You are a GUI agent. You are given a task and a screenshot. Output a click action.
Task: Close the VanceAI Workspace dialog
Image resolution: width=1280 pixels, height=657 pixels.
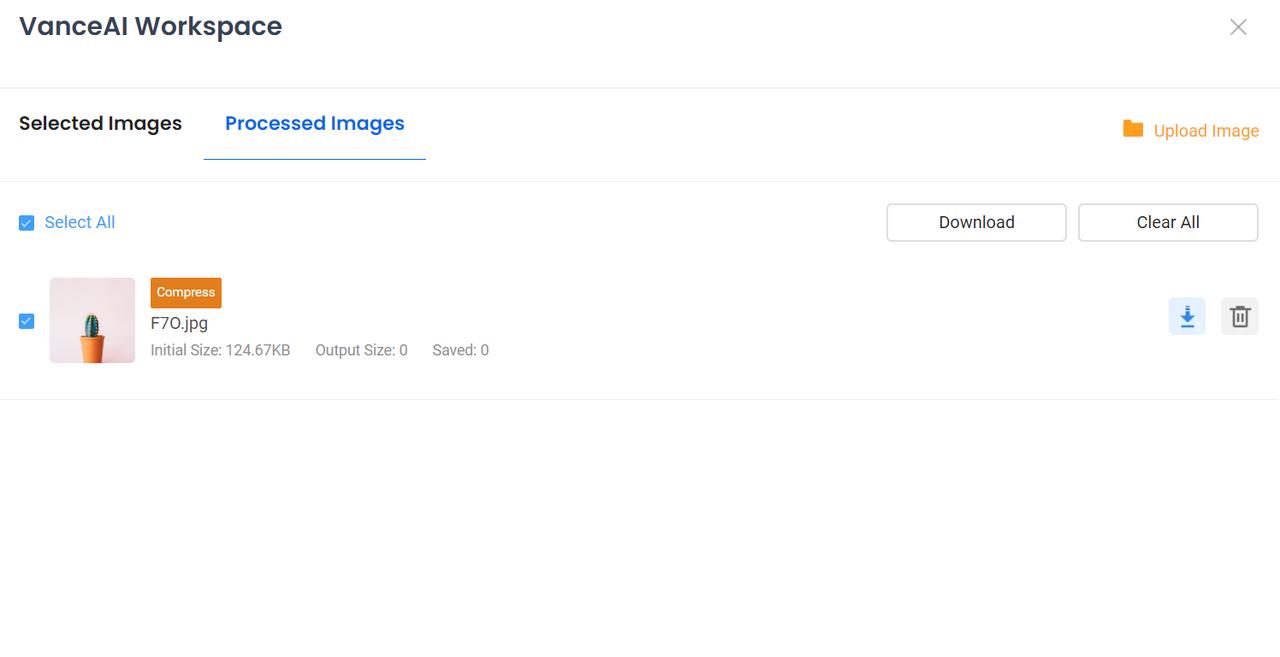coord(1238,27)
